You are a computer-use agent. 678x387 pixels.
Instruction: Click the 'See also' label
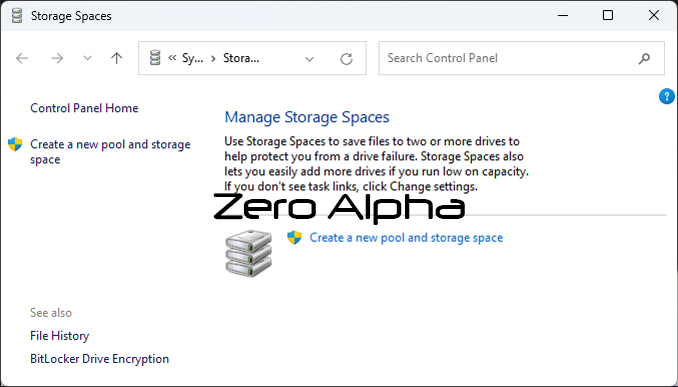(51, 313)
